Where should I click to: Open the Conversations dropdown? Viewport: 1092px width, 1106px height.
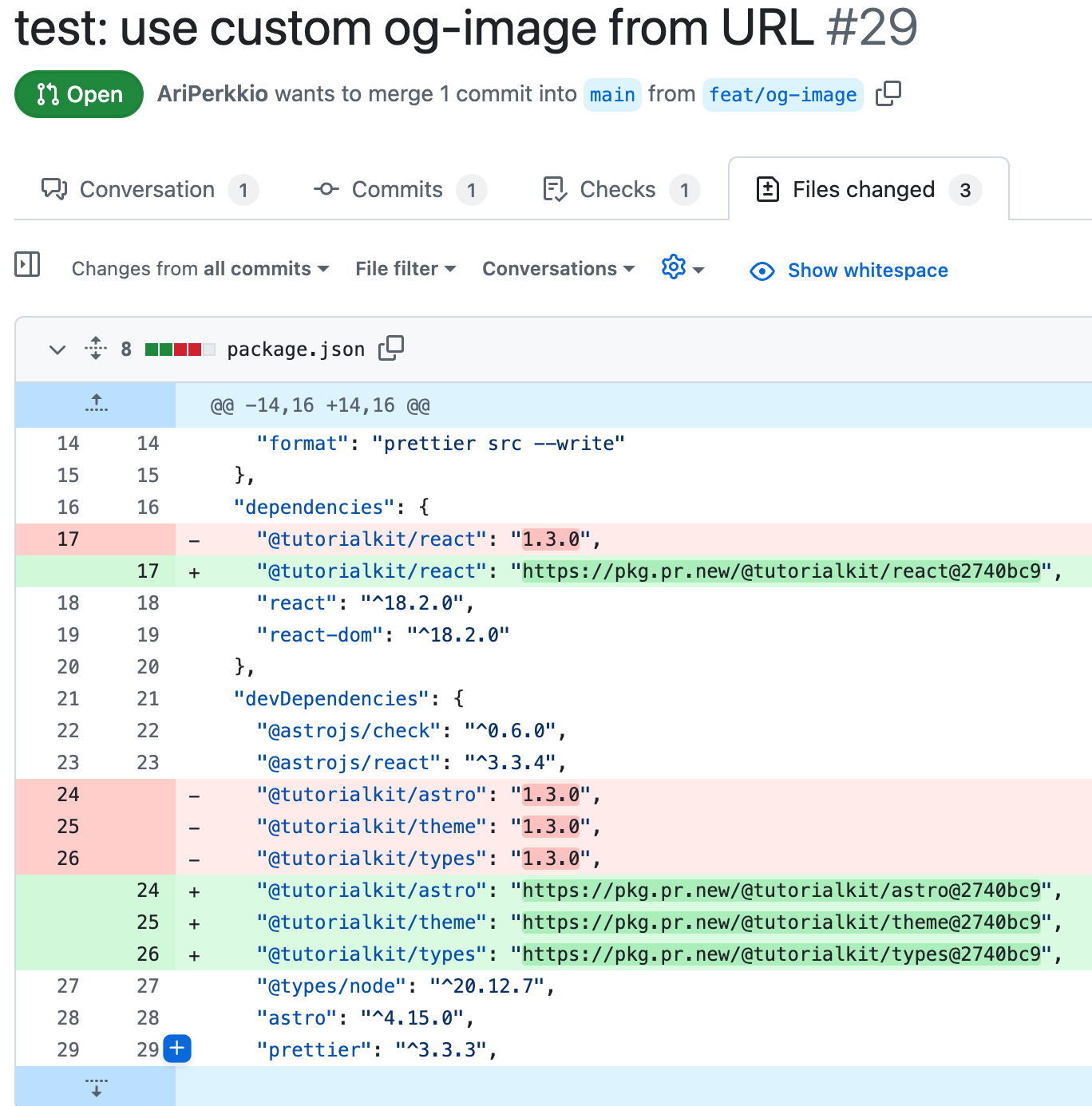[558, 269]
